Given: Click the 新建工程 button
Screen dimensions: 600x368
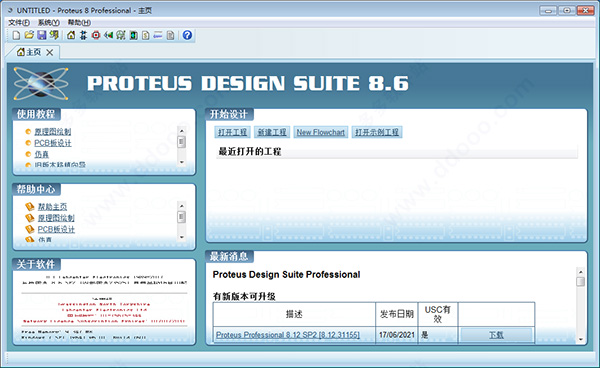Looking at the screenshot, I should point(272,132).
